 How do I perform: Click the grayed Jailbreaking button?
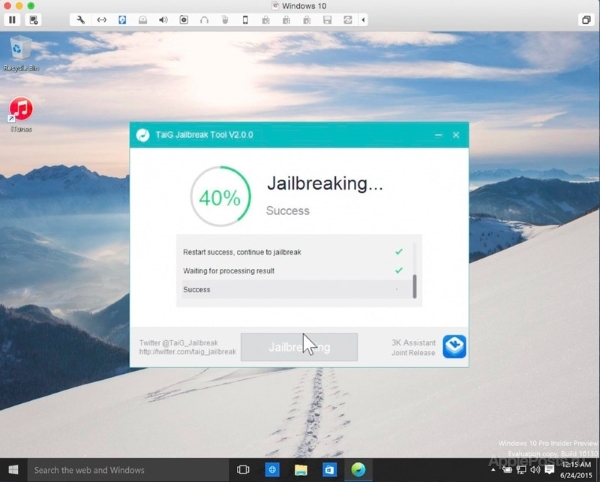point(299,347)
